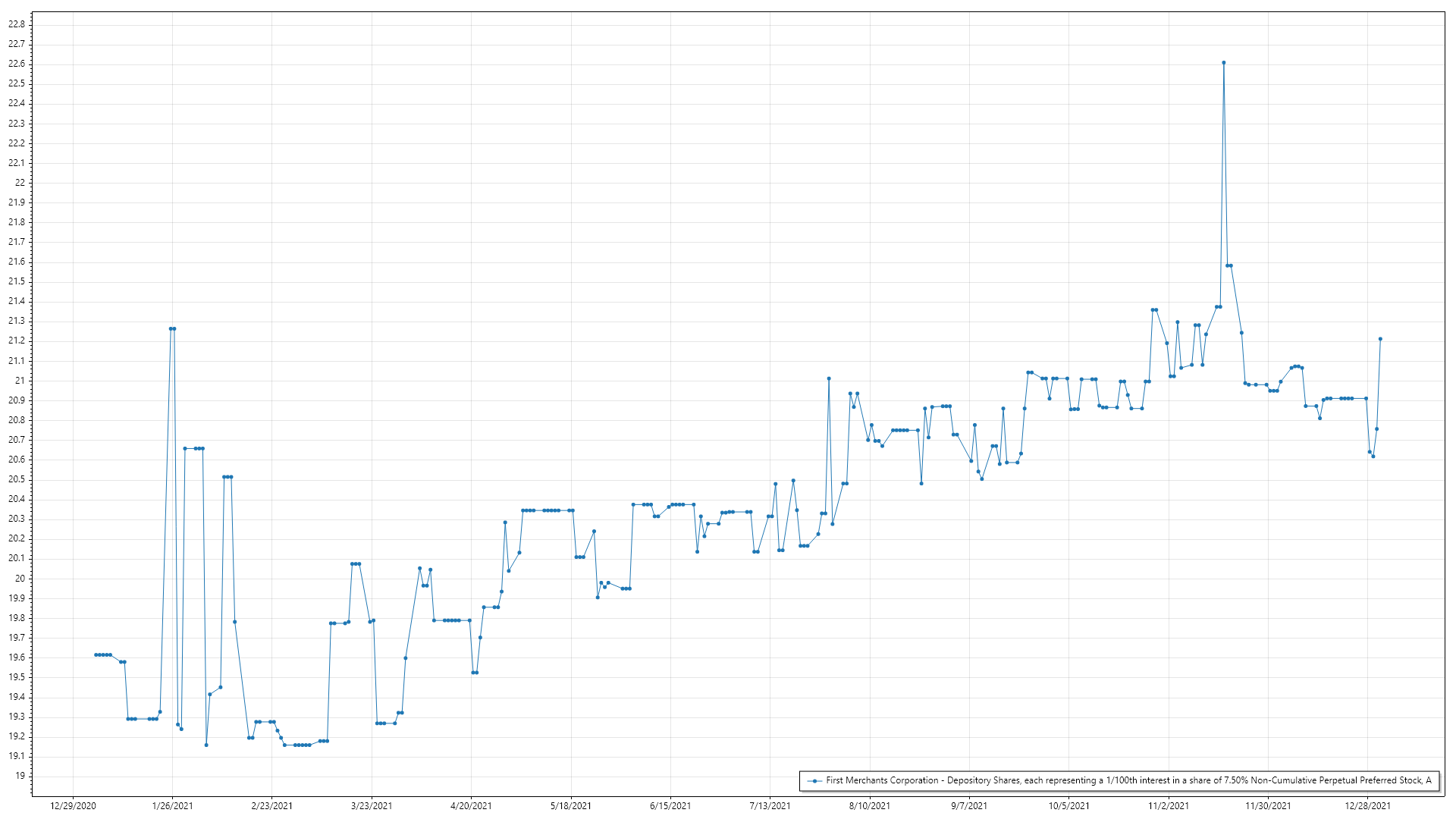Screen dimensions: 1456x819
Task: Click the First Merchants Corporation legend text
Action: 1128,780
